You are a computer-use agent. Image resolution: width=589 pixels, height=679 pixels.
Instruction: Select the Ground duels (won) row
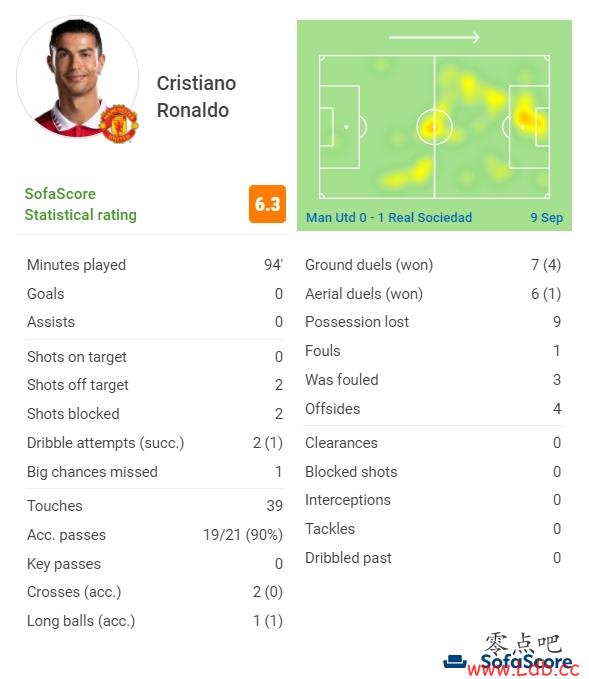[433, 265]
